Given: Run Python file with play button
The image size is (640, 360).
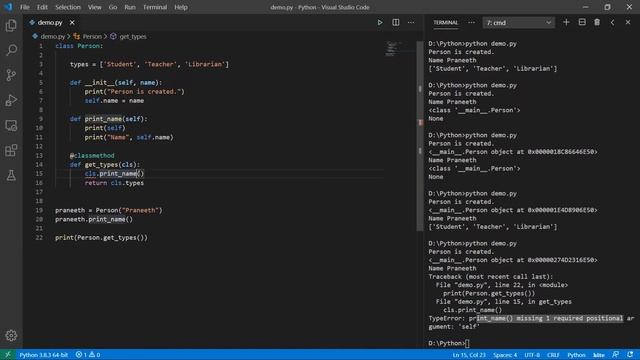Looking at the screenshot, I should 380,22.
